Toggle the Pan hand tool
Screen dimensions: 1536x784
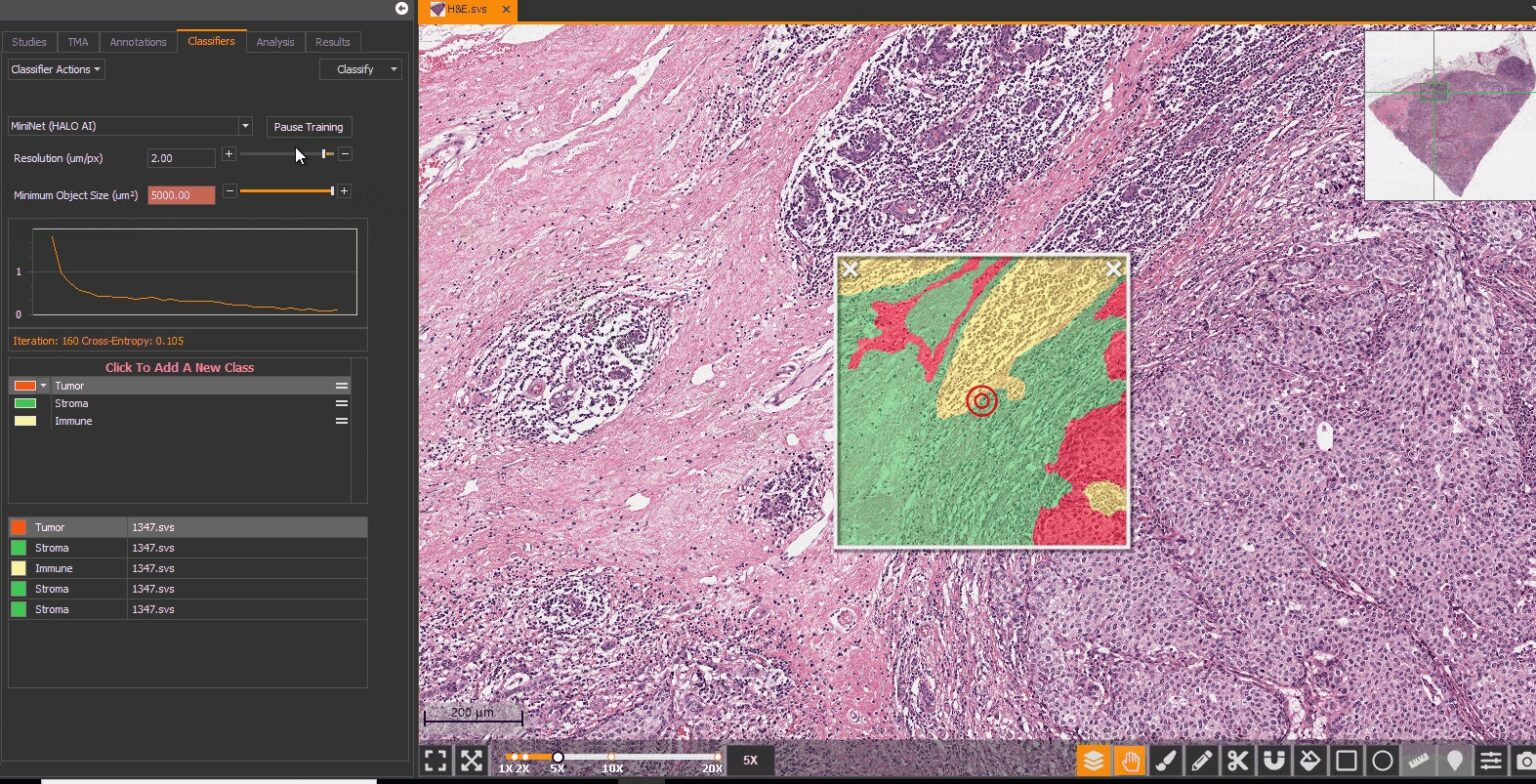pyautogui.click(x=1130, y=761)
